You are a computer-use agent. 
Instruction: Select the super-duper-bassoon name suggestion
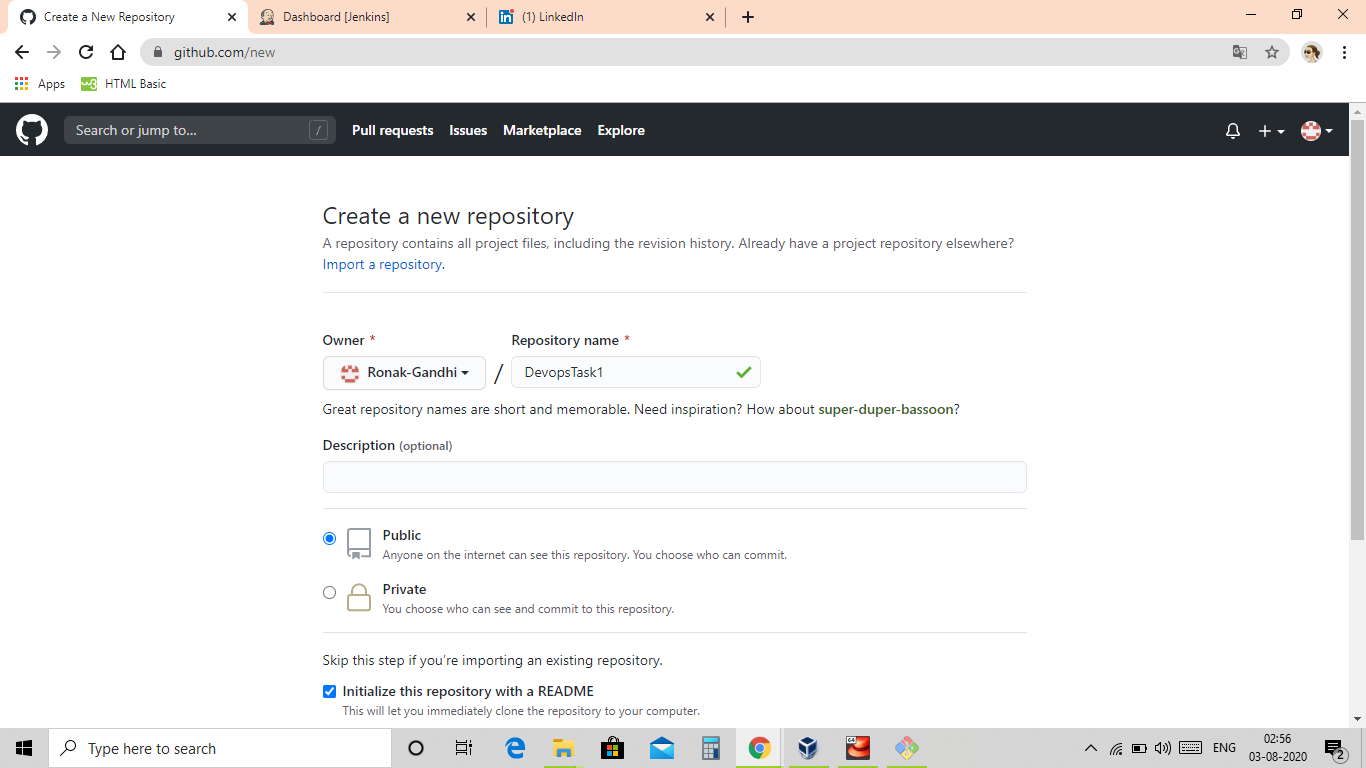point(886,409)
